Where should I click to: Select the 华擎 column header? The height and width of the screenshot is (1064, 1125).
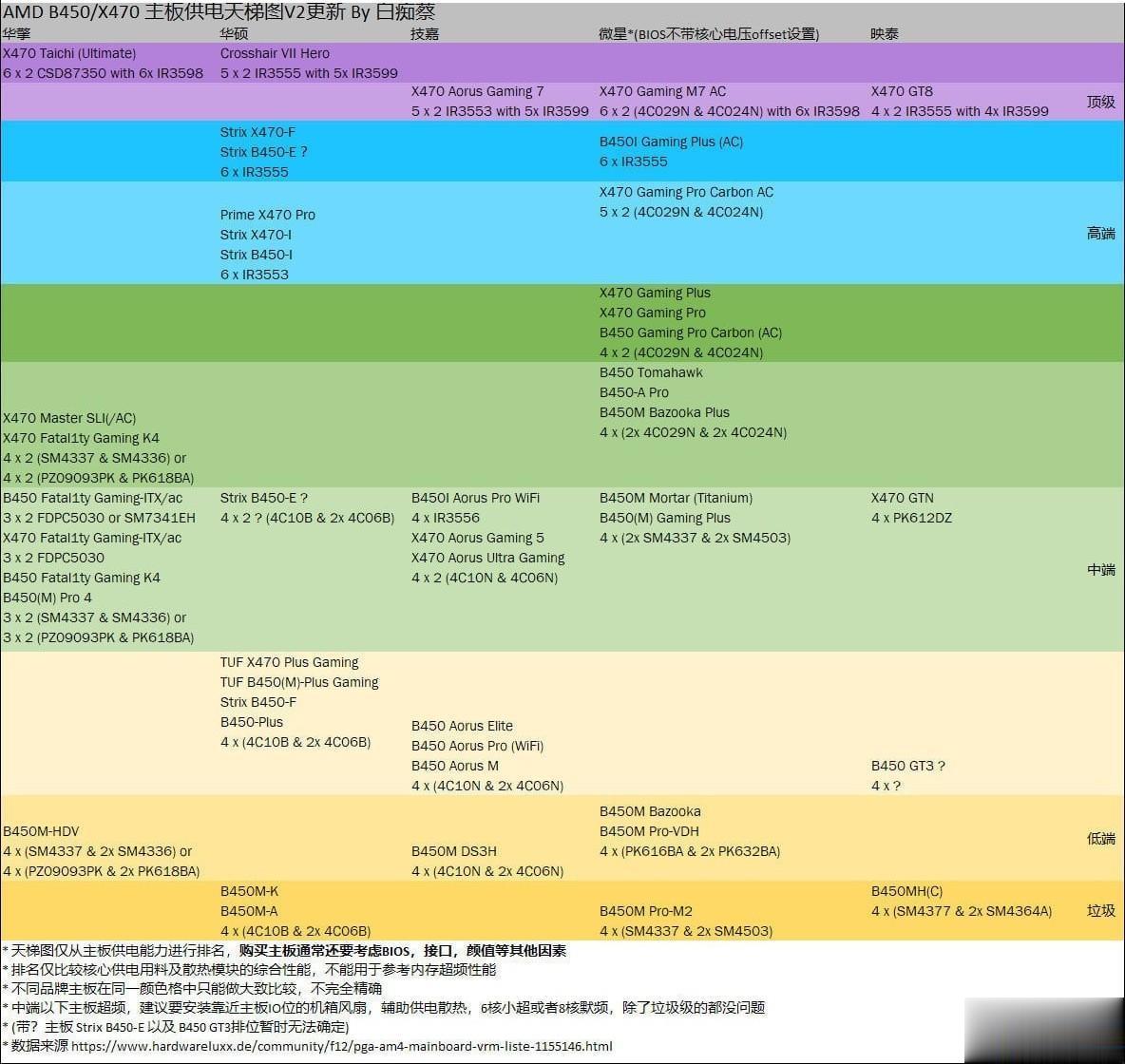pyautogui.click(x=16, y=33)
